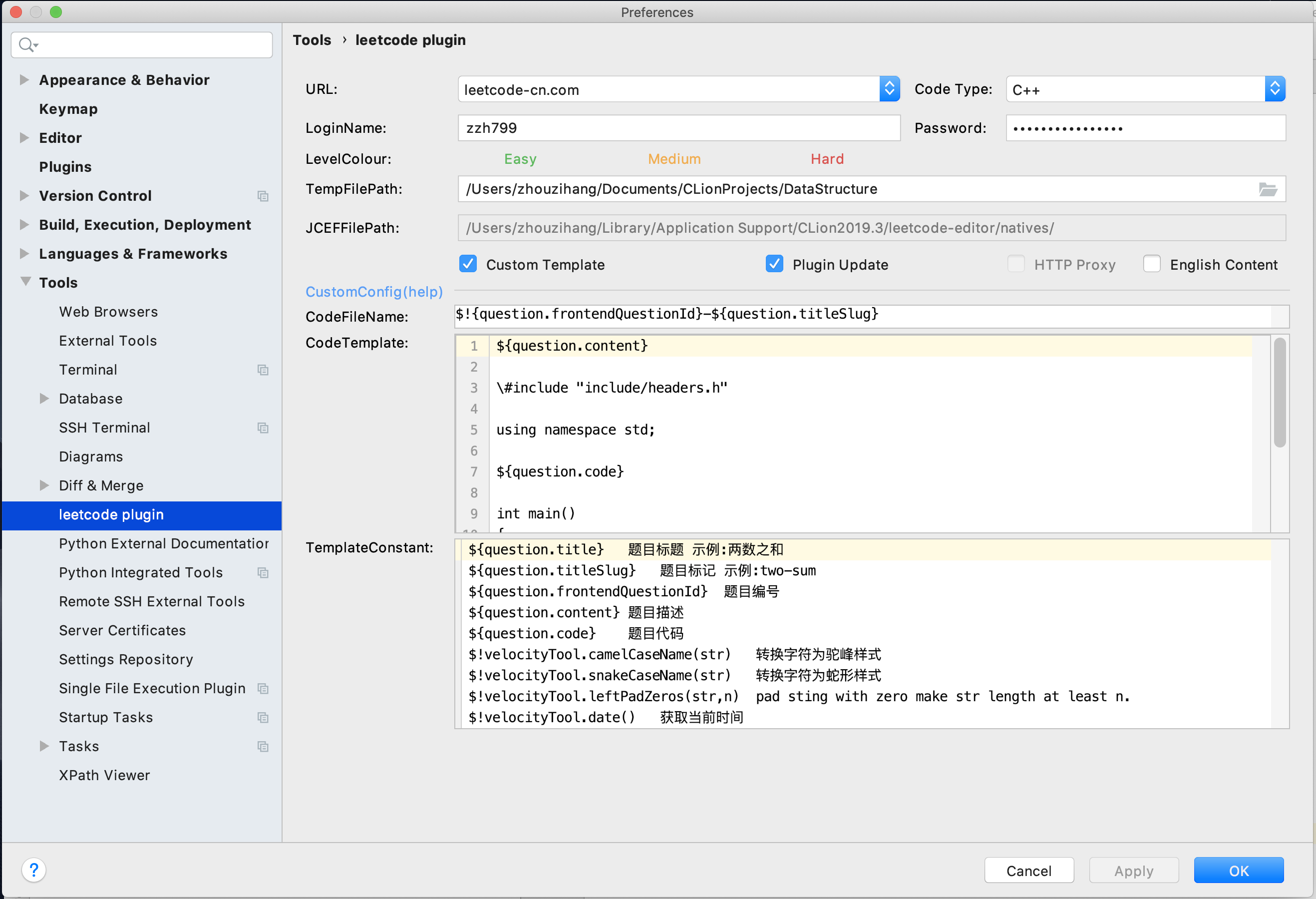Image resolution: width=1316 pixels, height=899 pixels.
Task: Open Python Integrated Tools settings
Action: (x=140, y=572)
